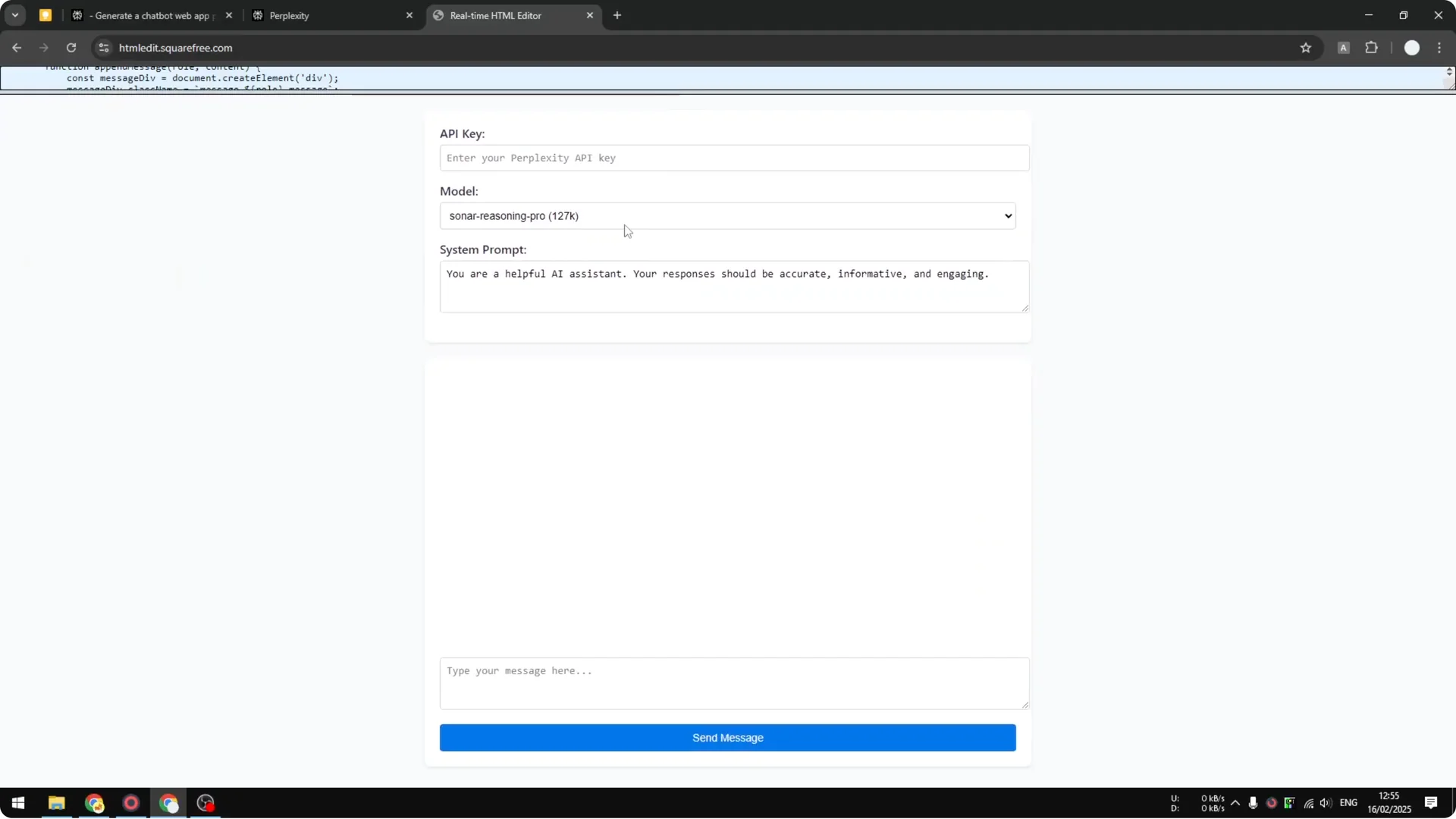
Task: Open the browser's three-dot menu
Action: tap(1440, 47)
